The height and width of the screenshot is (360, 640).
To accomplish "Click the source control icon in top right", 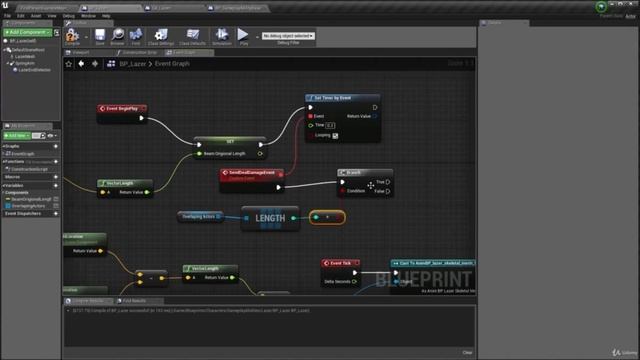I will (601, 7).
